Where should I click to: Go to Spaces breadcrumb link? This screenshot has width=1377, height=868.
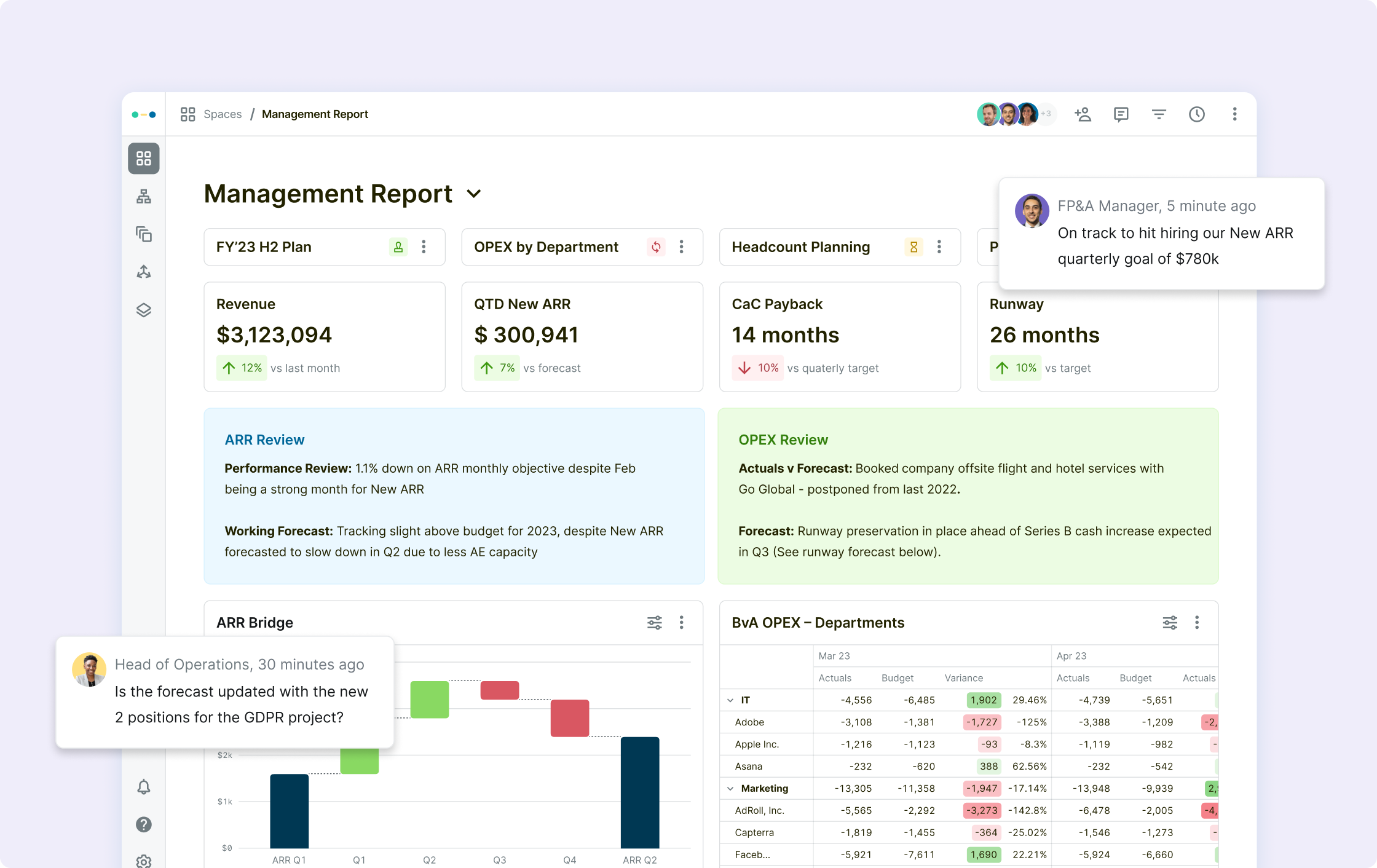point(223,114)
